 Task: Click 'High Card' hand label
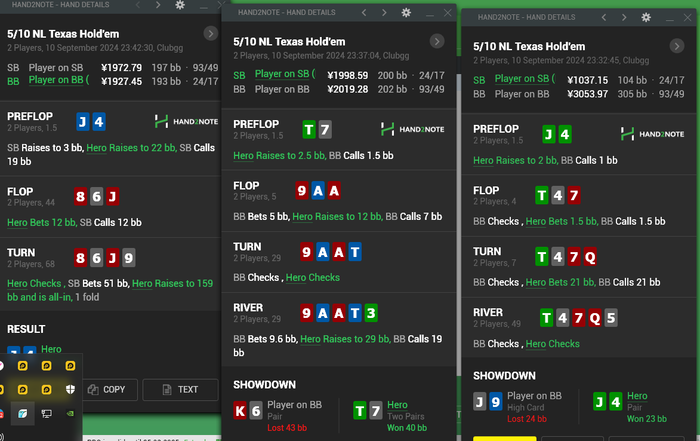(x=525, y=408)
